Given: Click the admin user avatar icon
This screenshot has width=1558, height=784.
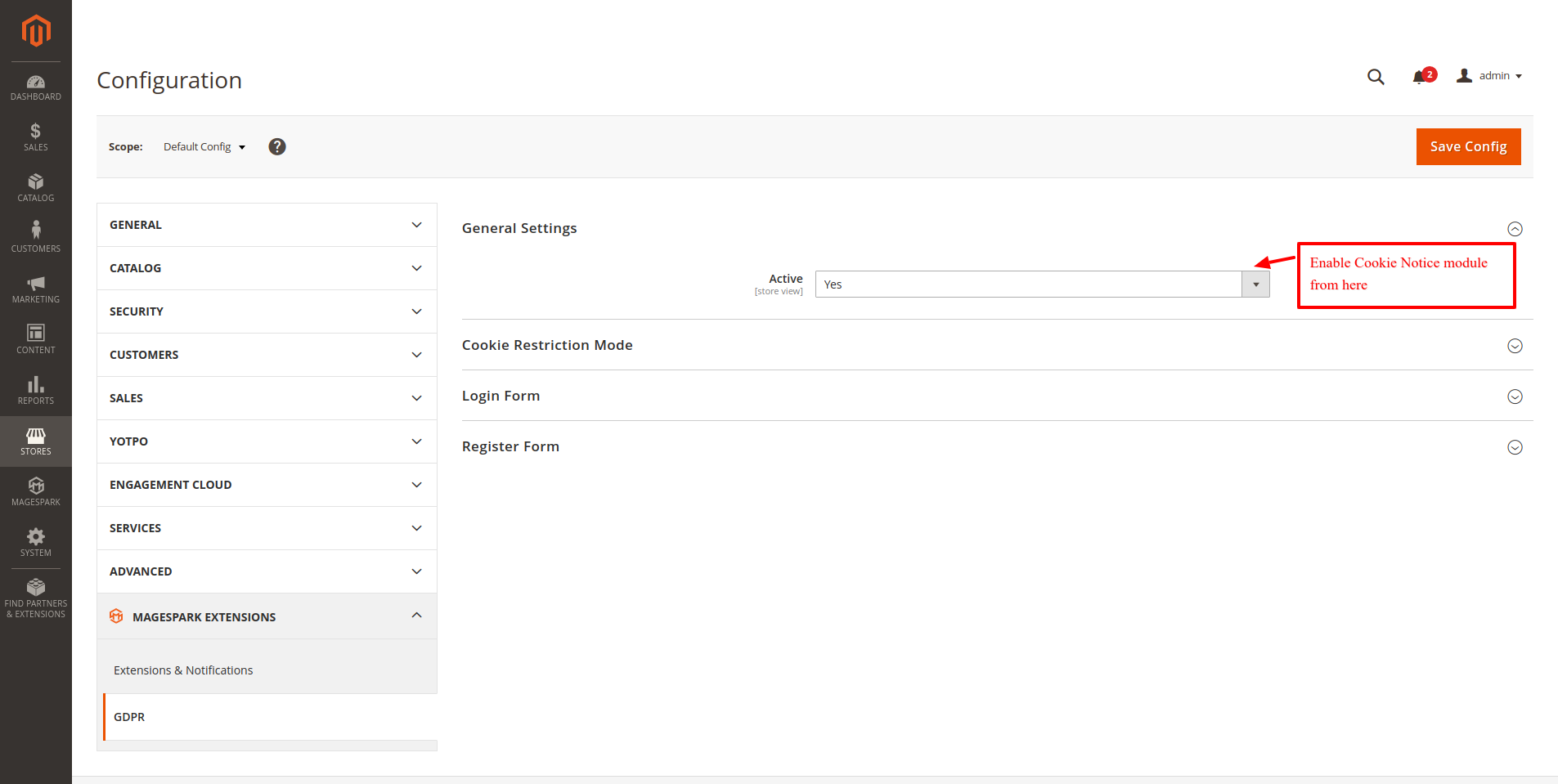Looking at the screenshot, I should click(x=1464, y=75).
